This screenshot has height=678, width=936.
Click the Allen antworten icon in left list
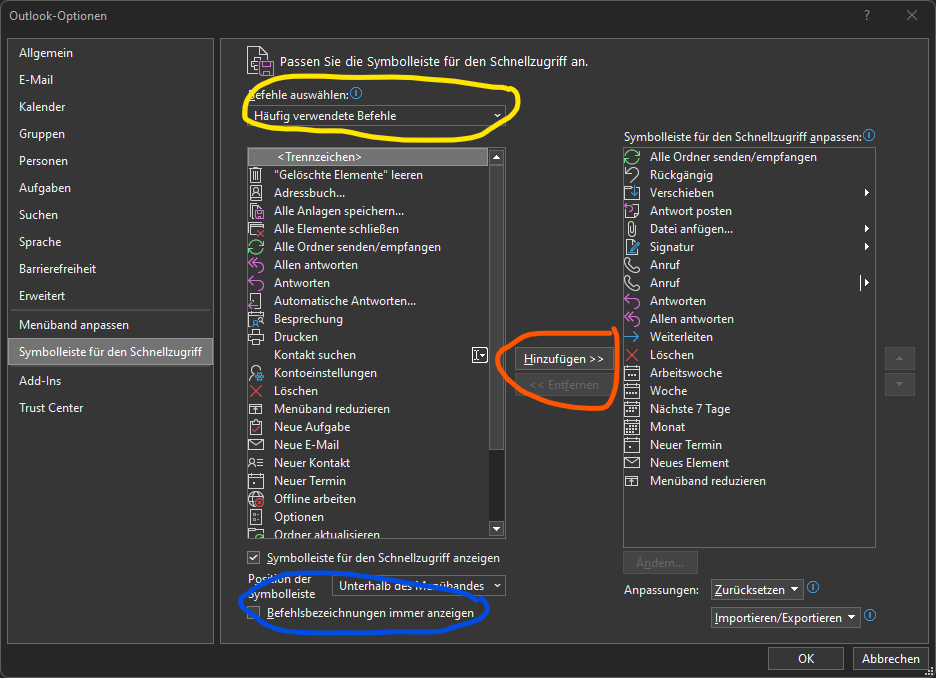click(x=256, y=264)
